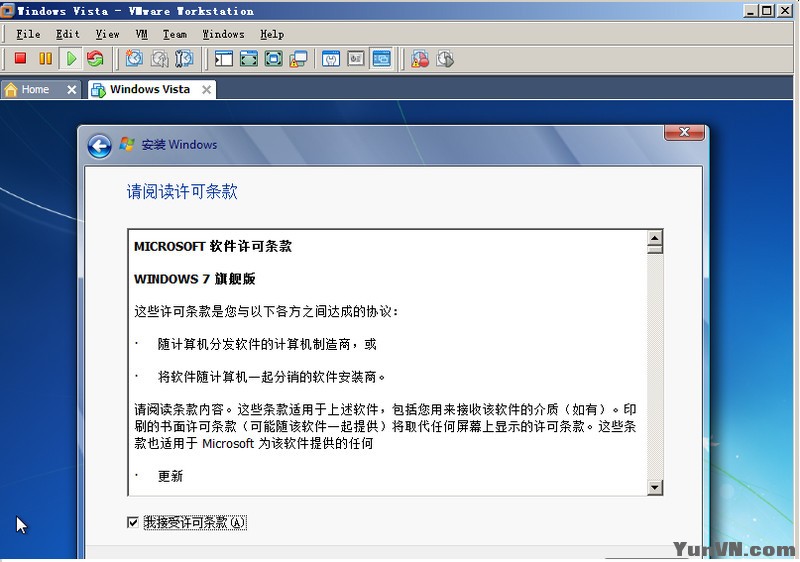Click the 安装 Windows dialog title

coord(179,145)
